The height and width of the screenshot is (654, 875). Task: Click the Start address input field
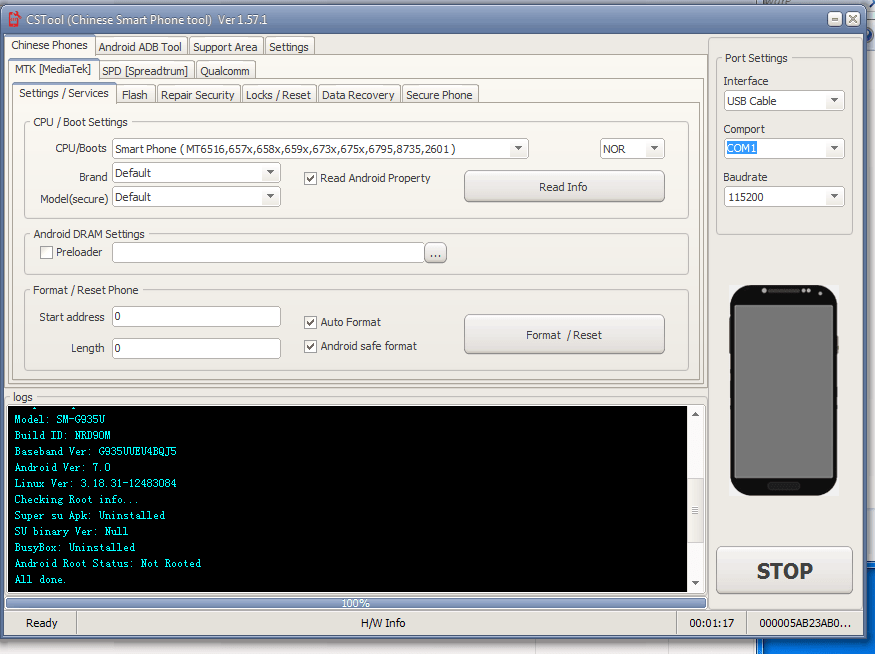coord(196,316)
